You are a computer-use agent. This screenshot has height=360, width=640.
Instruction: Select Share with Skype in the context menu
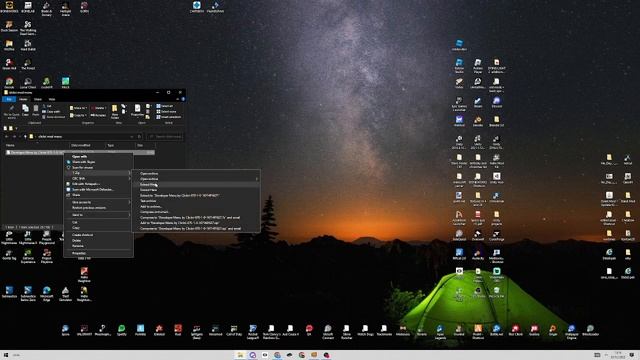click(98, 162)
